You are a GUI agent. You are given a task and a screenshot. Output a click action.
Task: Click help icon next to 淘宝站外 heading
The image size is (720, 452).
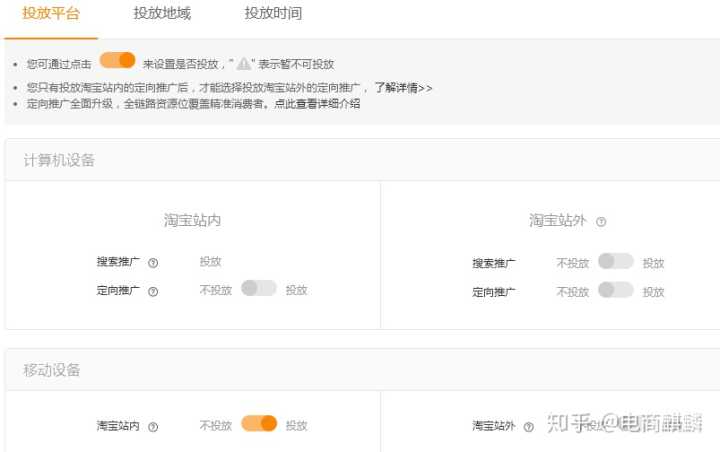point(601,222)
